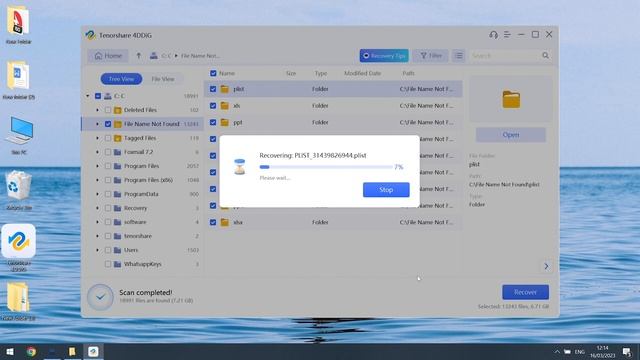
Task: Go up one folder level arrow
Action: [138, 56]
